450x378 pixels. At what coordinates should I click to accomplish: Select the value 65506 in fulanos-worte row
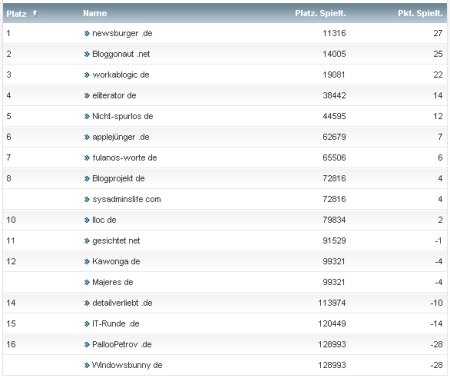pos(334,158)
